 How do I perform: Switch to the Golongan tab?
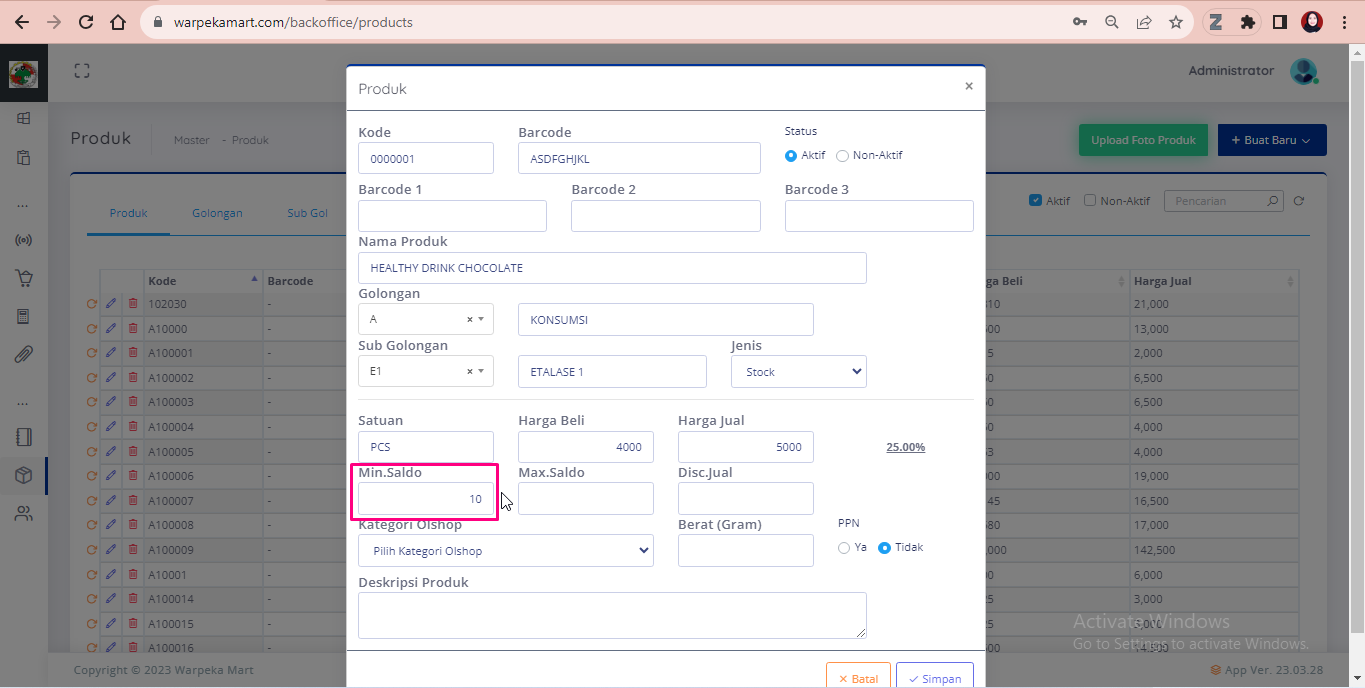pos(217,213)
